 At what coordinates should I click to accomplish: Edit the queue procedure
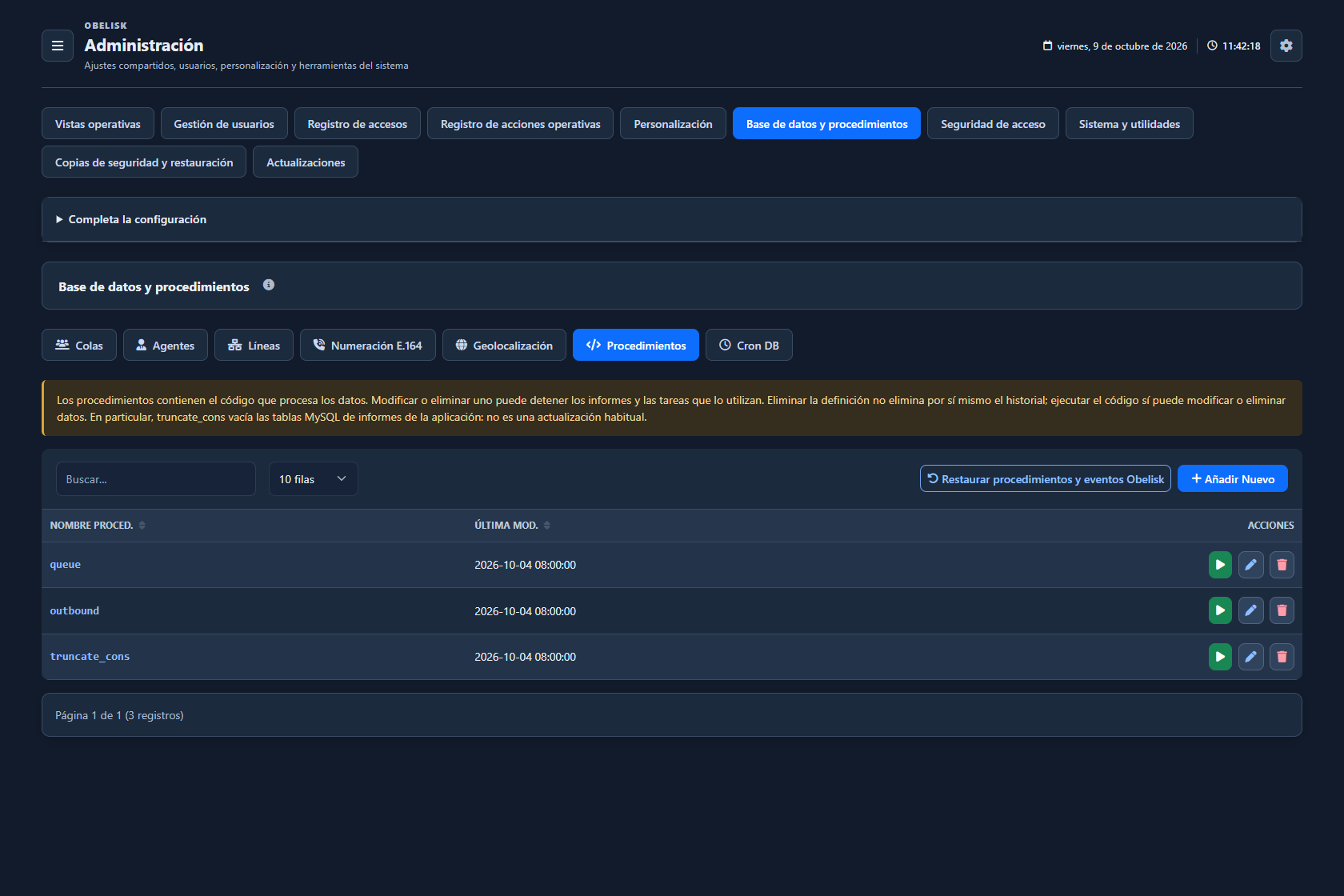point(1251,565)
